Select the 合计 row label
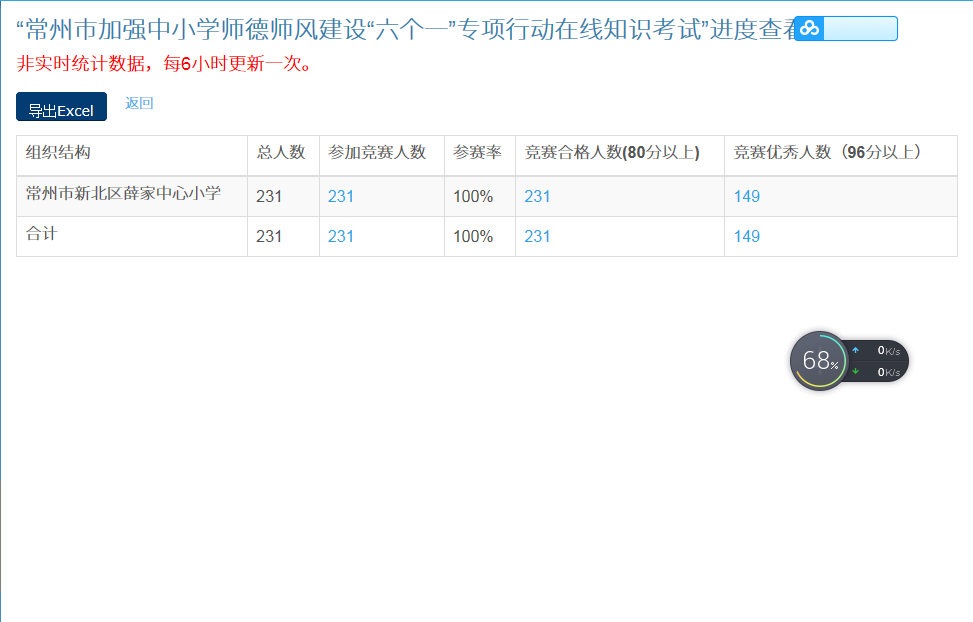 tap(42, 233)
